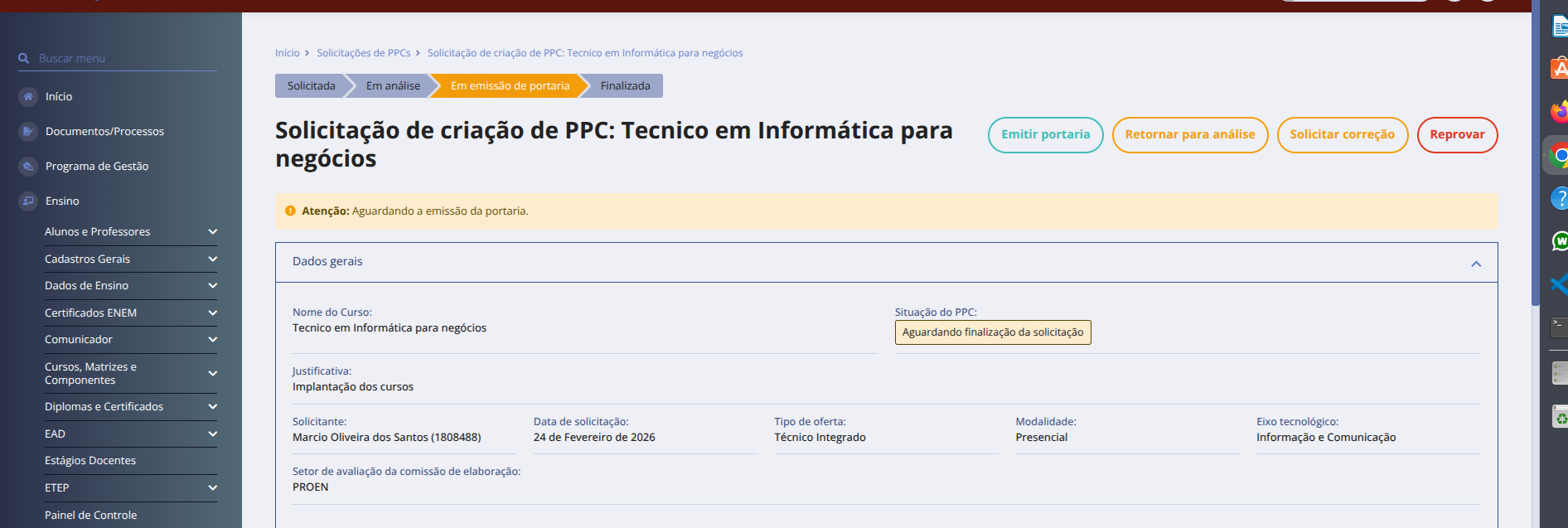This screenshot has width=1568, height=528.
Task: Click the date 24 de Fevereiro de 2026
Action: click(594, 438)
